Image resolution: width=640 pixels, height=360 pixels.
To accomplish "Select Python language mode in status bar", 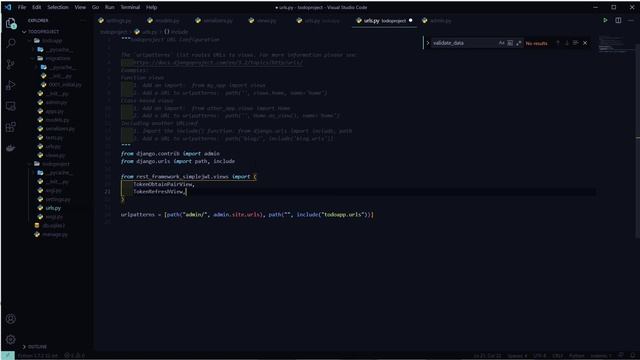I will coord(576,356).
